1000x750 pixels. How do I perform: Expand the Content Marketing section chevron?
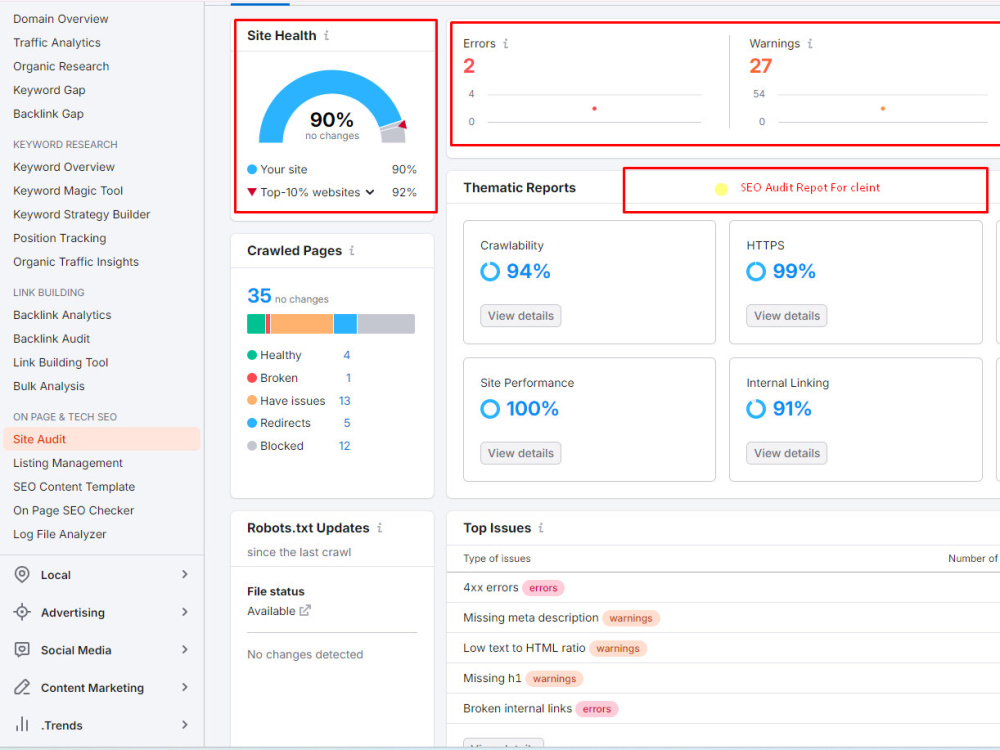[x=185, y=688]
